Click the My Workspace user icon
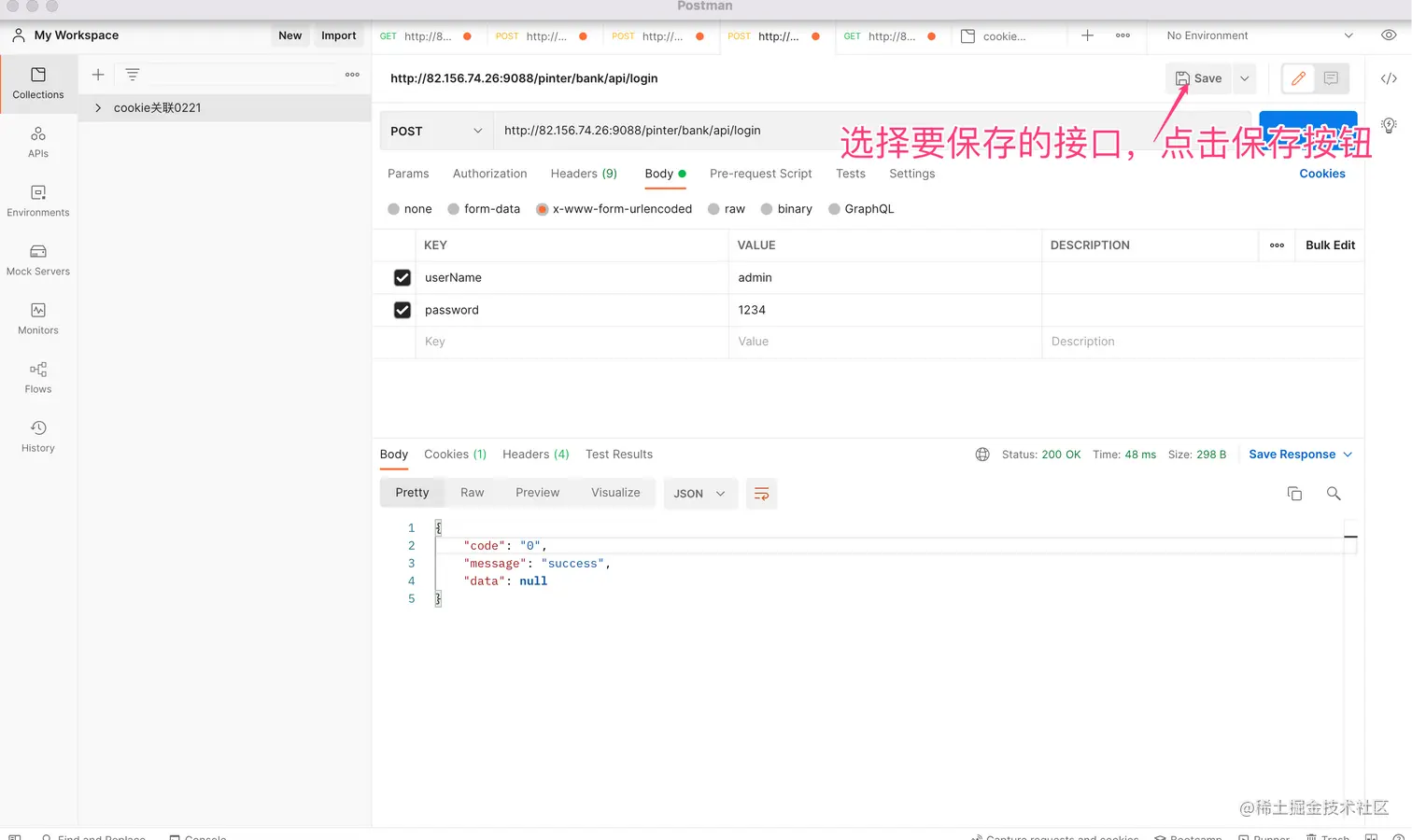This screenshot has width=1412, height=840. pos(19,35)
